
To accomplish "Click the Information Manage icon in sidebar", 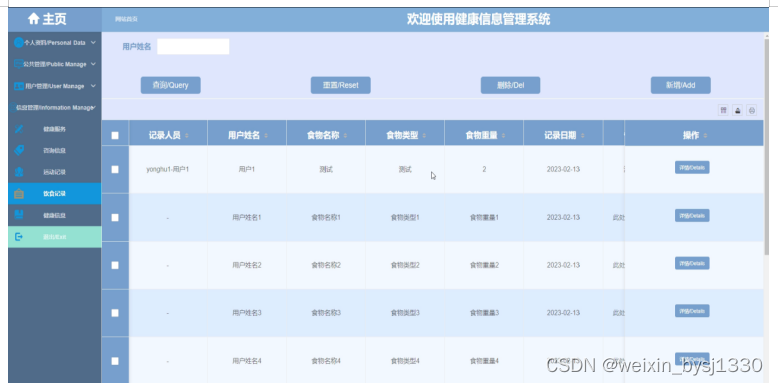I will point(13,108).
